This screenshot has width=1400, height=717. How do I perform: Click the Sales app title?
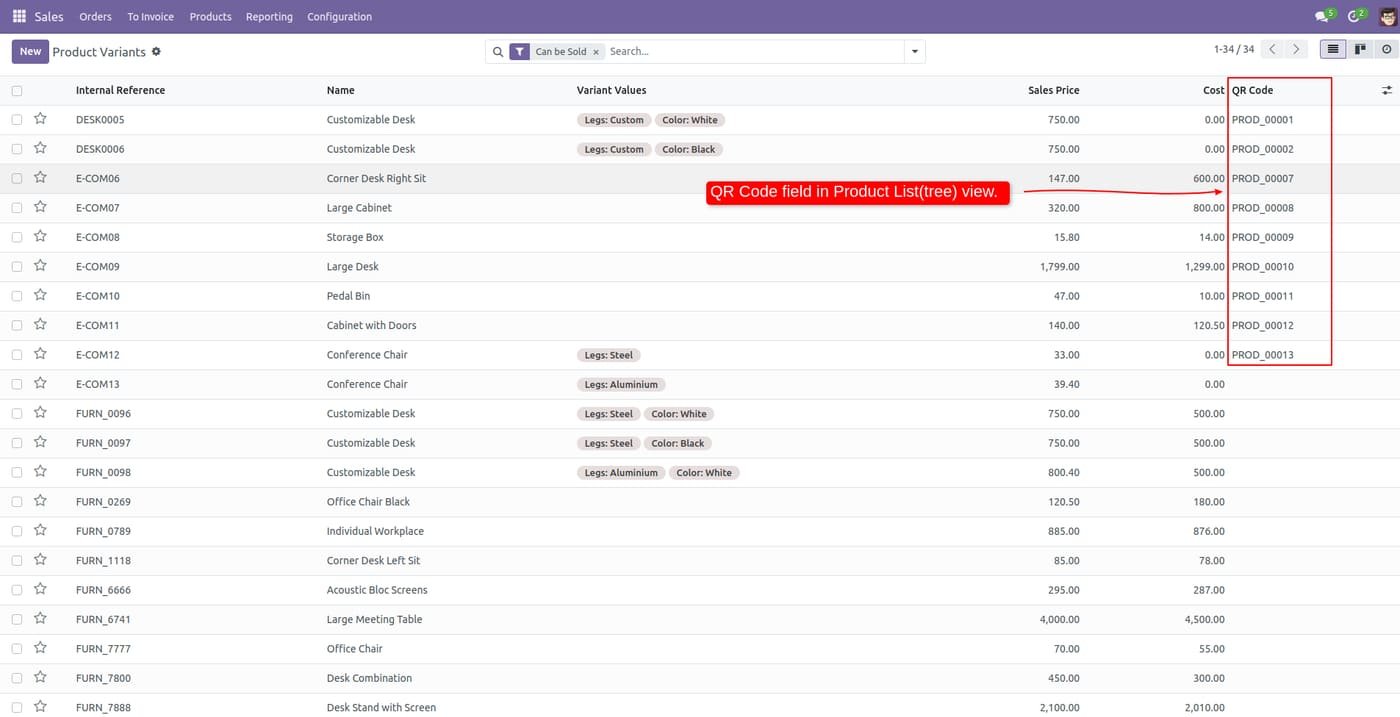49,17
